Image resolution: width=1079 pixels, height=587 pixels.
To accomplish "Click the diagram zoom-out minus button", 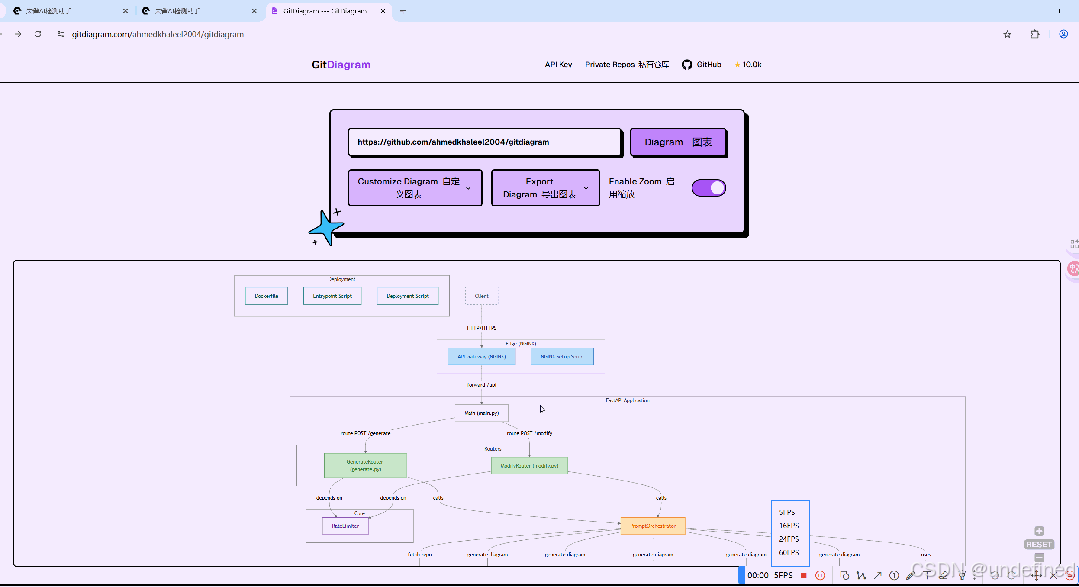I will (x=1039, y=557).
